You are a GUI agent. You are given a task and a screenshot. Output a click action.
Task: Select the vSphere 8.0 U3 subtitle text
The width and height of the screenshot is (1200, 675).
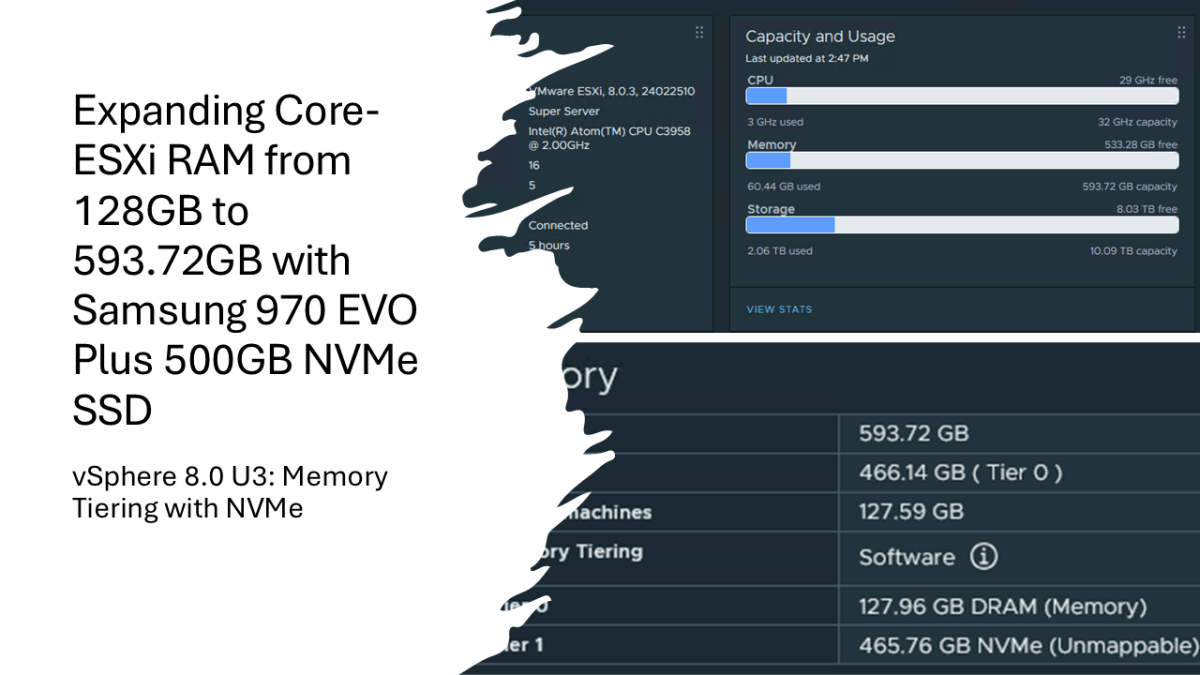pos(230,492)
